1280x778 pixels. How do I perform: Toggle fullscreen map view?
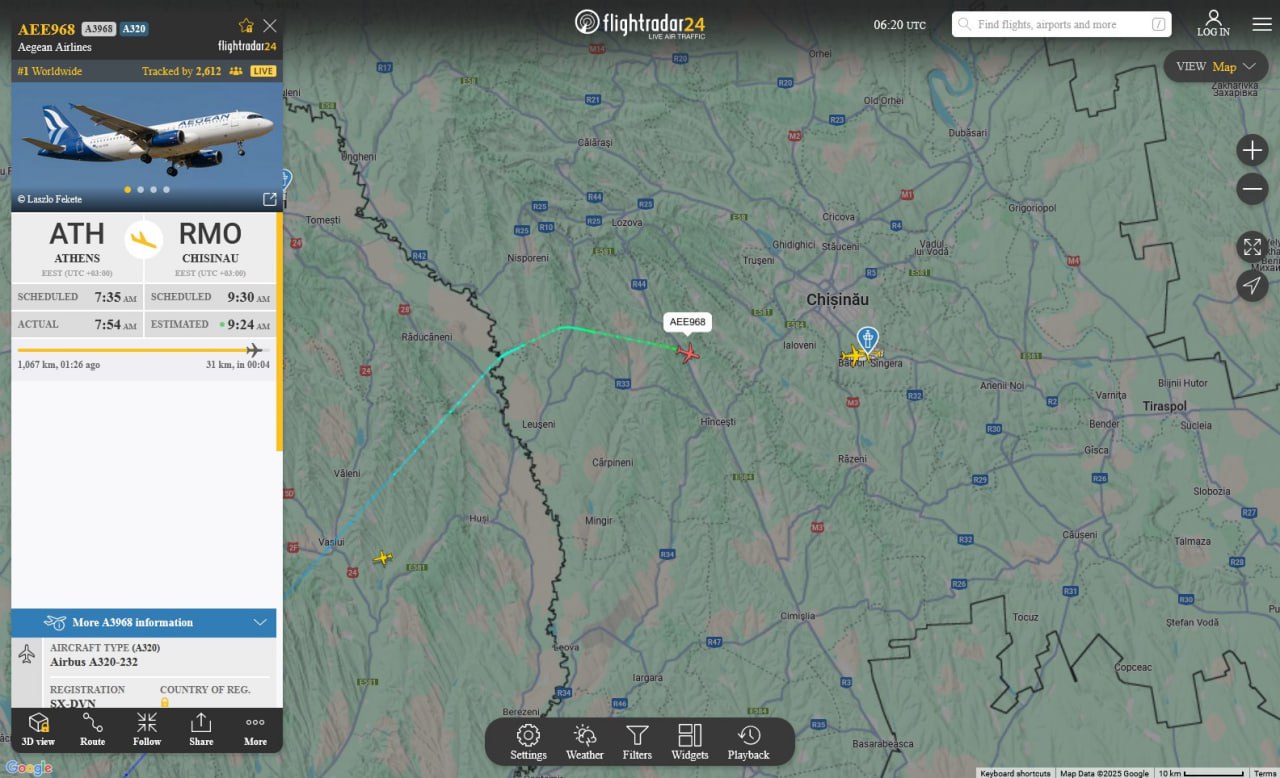click(1252, 247)
